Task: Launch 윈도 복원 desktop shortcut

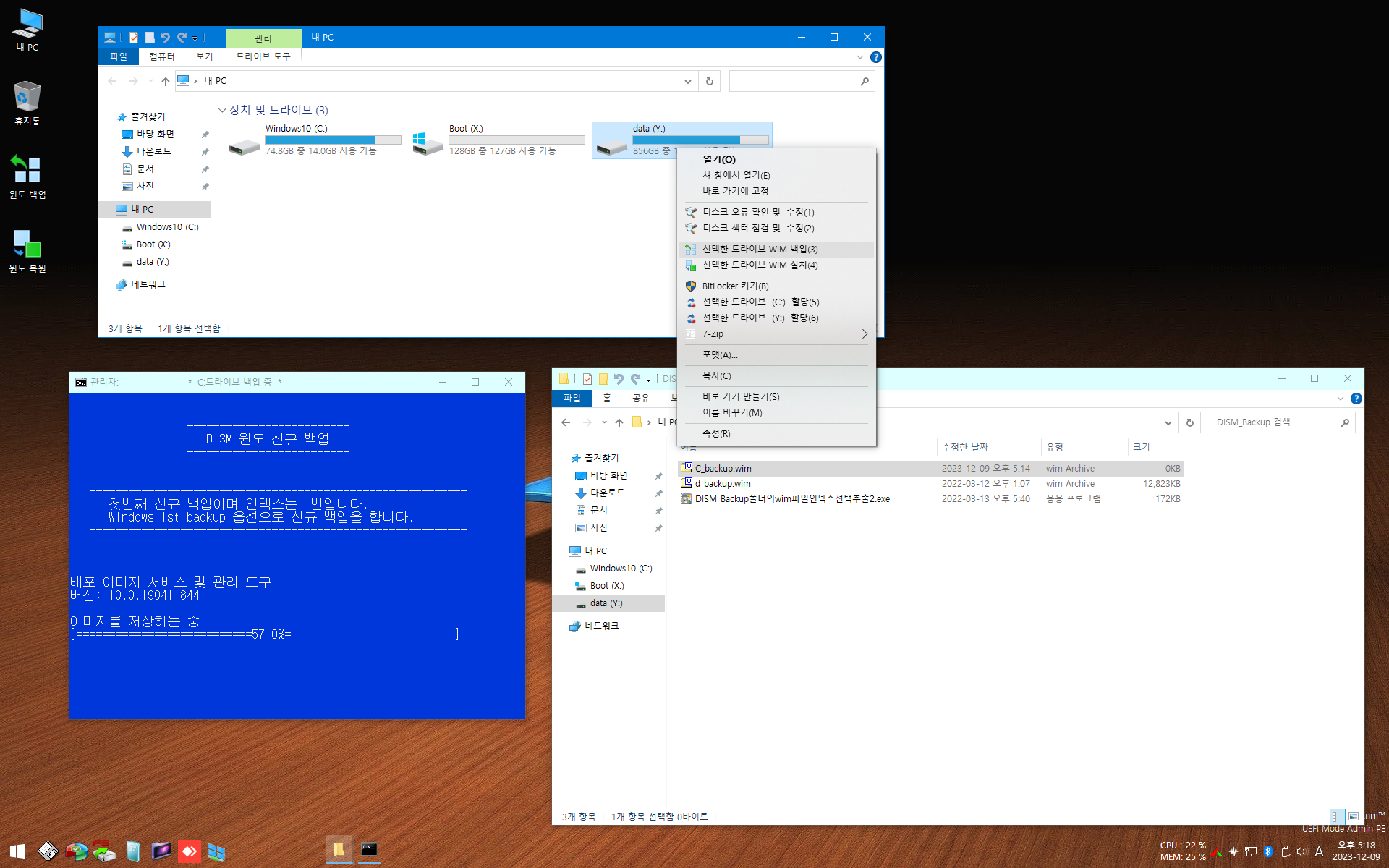Action: [x=27, y=251]
